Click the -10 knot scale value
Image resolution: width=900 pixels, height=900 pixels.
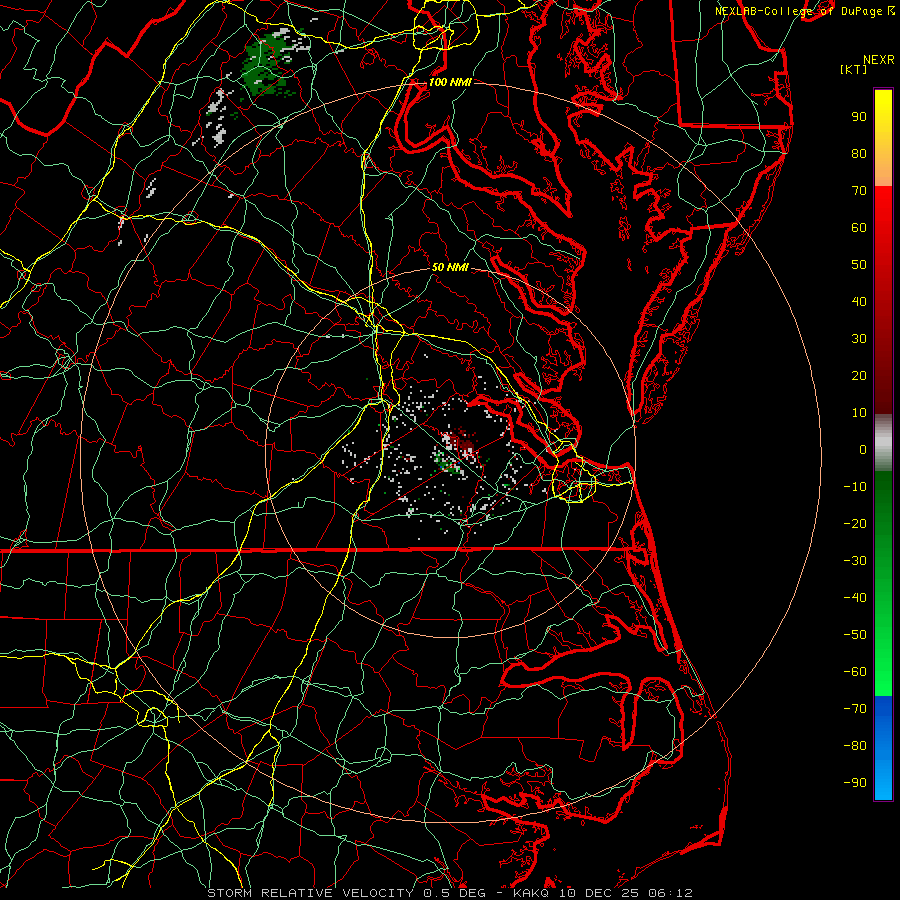[855, 487]
